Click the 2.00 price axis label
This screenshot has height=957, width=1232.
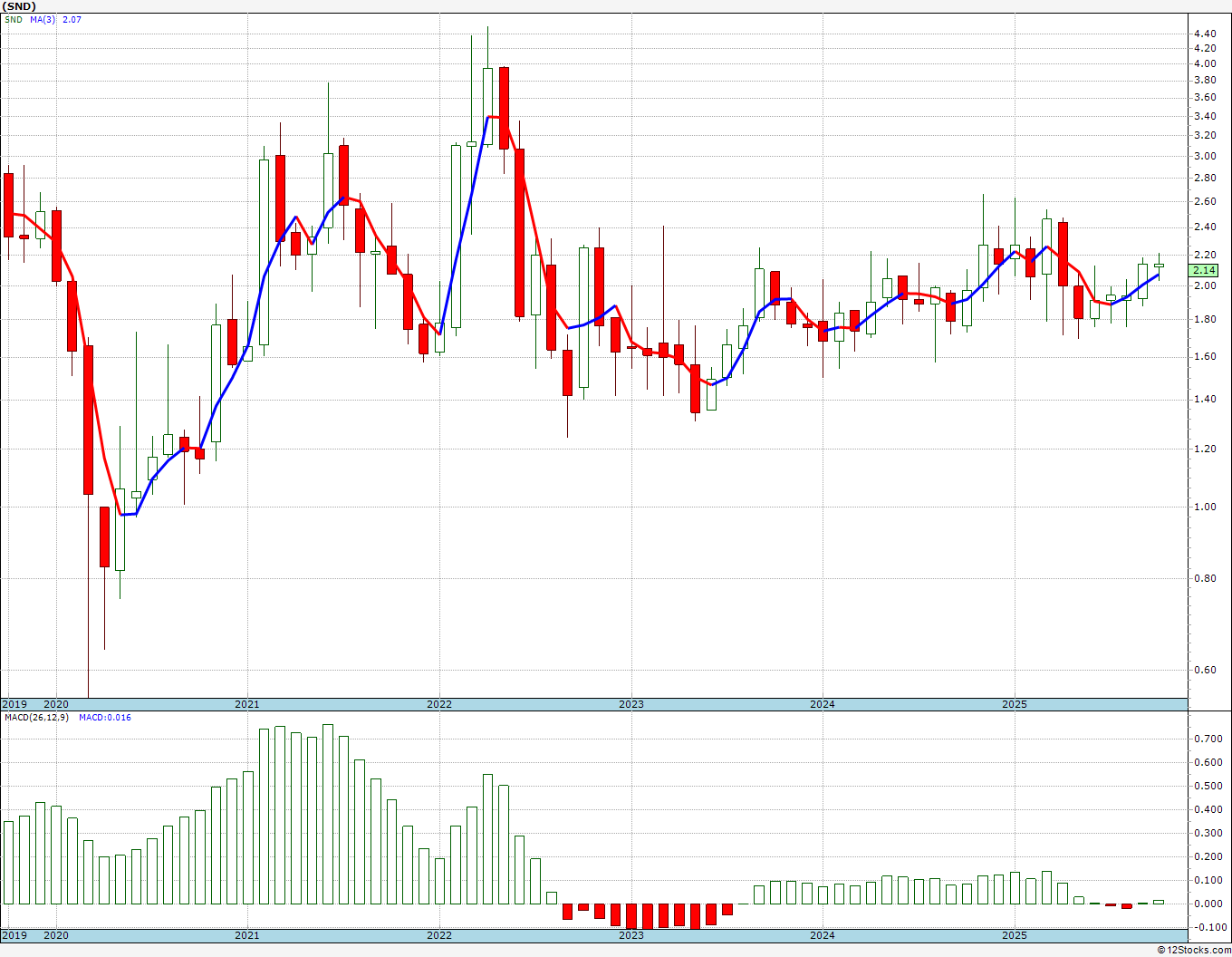1205,285
